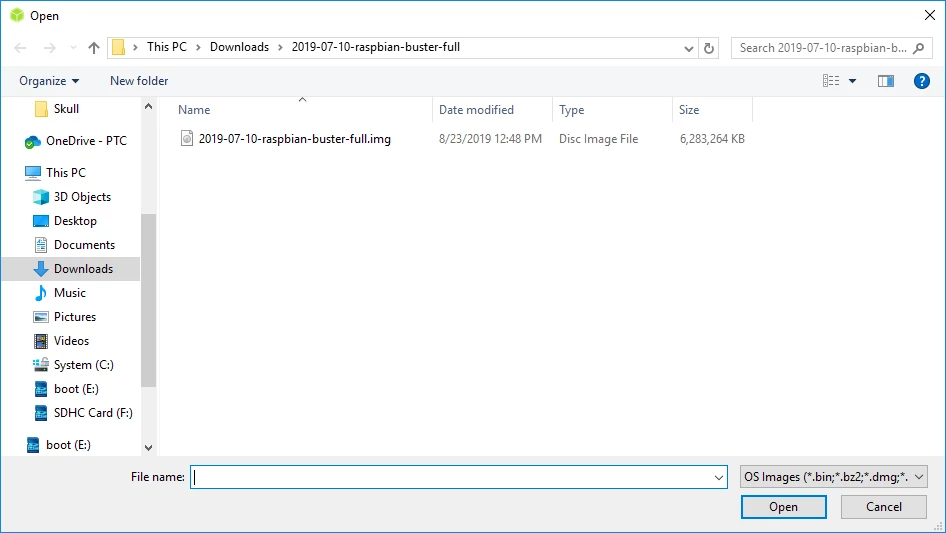The height and width of the screenshot is (533, 946).
Task: Go up one folder level
Action: pyautogui.click(x=94, y=48)
